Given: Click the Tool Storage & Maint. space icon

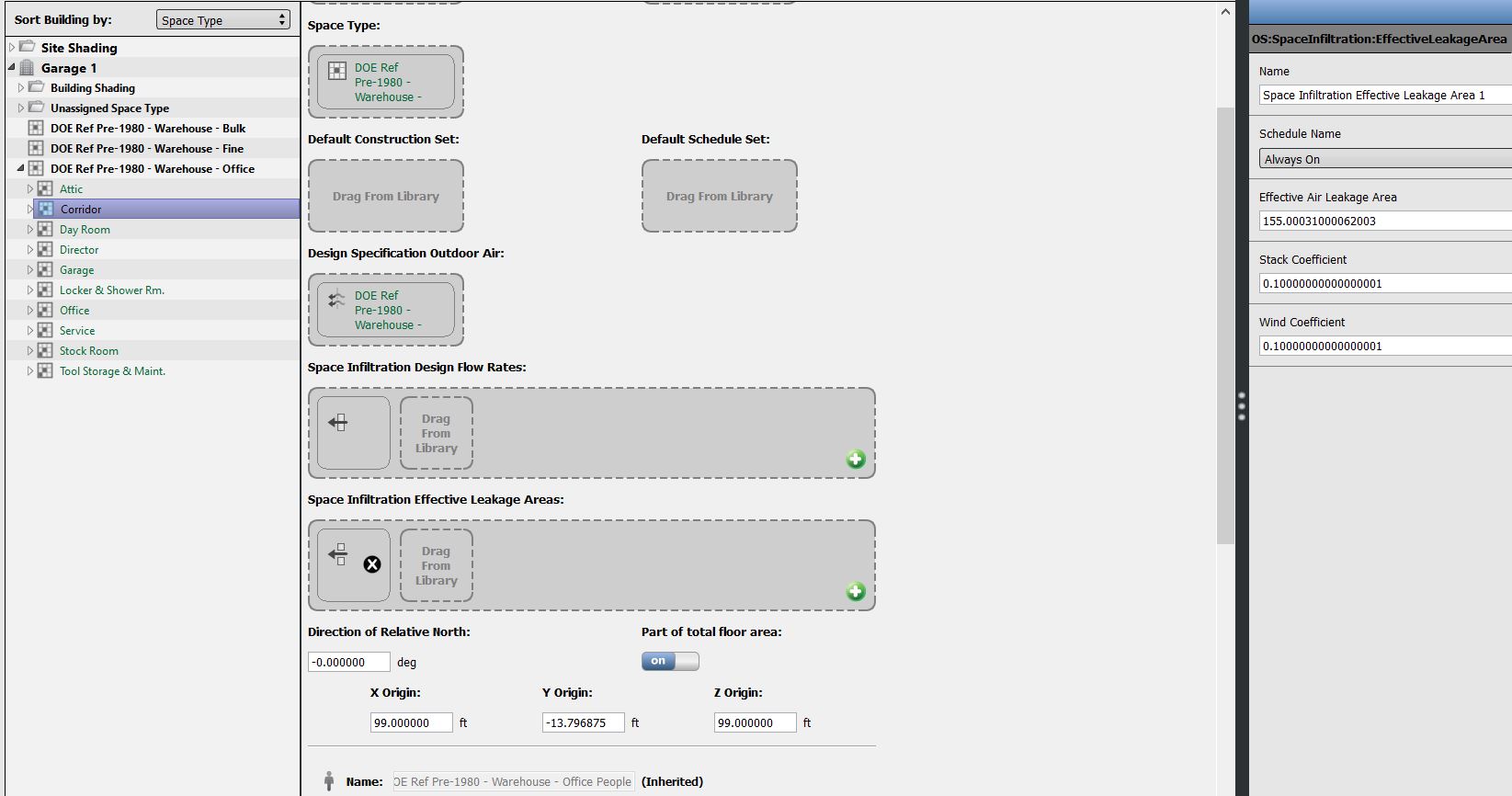Looking at the screenshot, I should 45,370.
